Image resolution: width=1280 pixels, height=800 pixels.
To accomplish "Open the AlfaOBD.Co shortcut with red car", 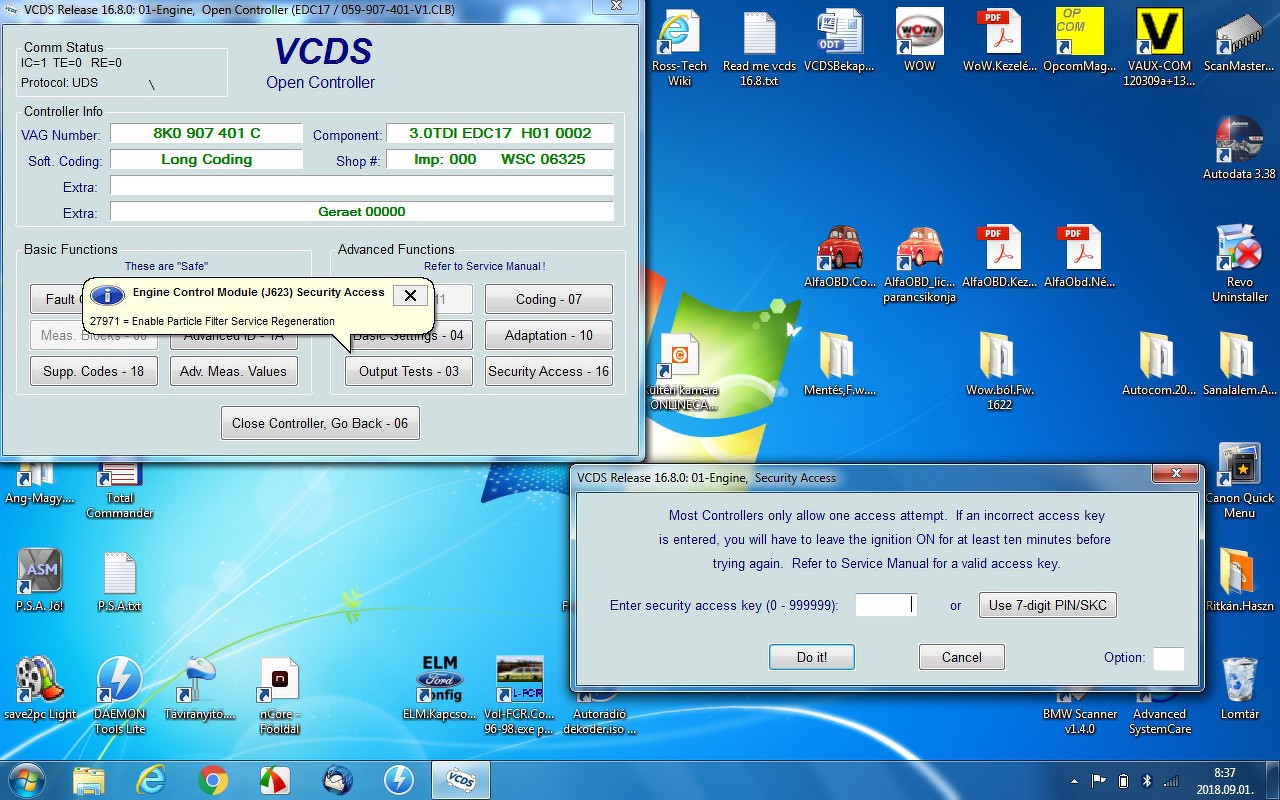I will 839,256.
